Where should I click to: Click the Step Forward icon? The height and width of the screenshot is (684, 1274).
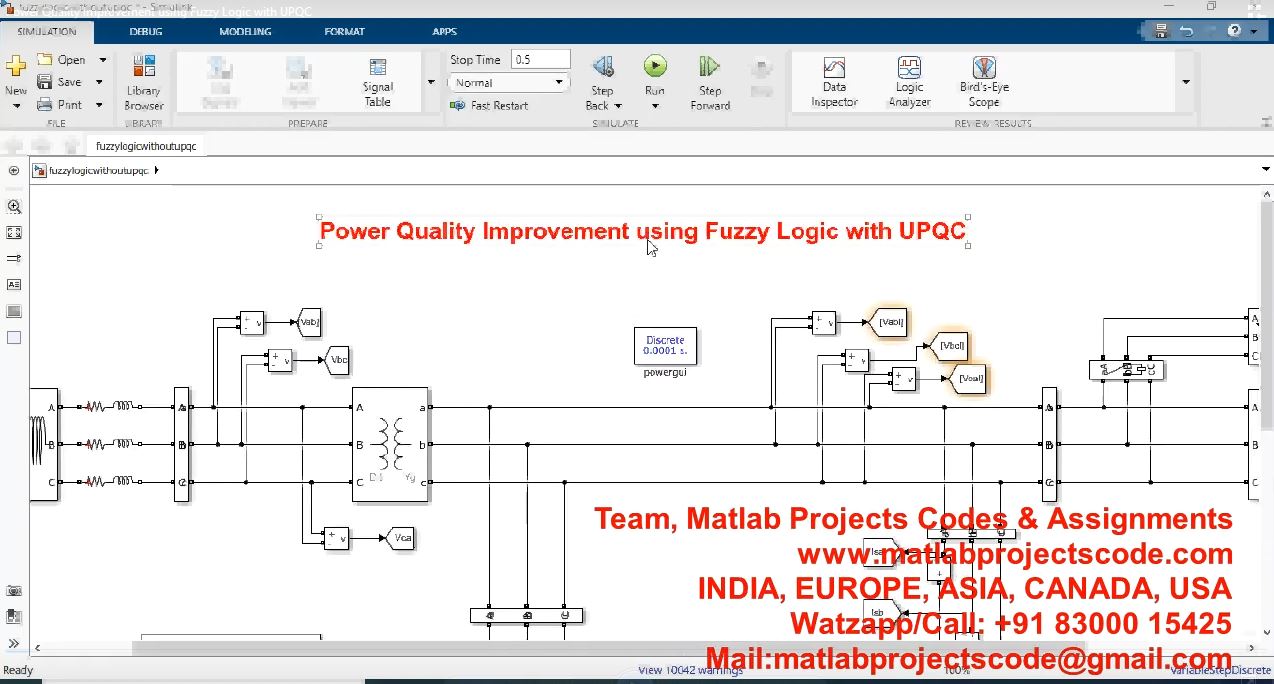(x=710, y=82)
